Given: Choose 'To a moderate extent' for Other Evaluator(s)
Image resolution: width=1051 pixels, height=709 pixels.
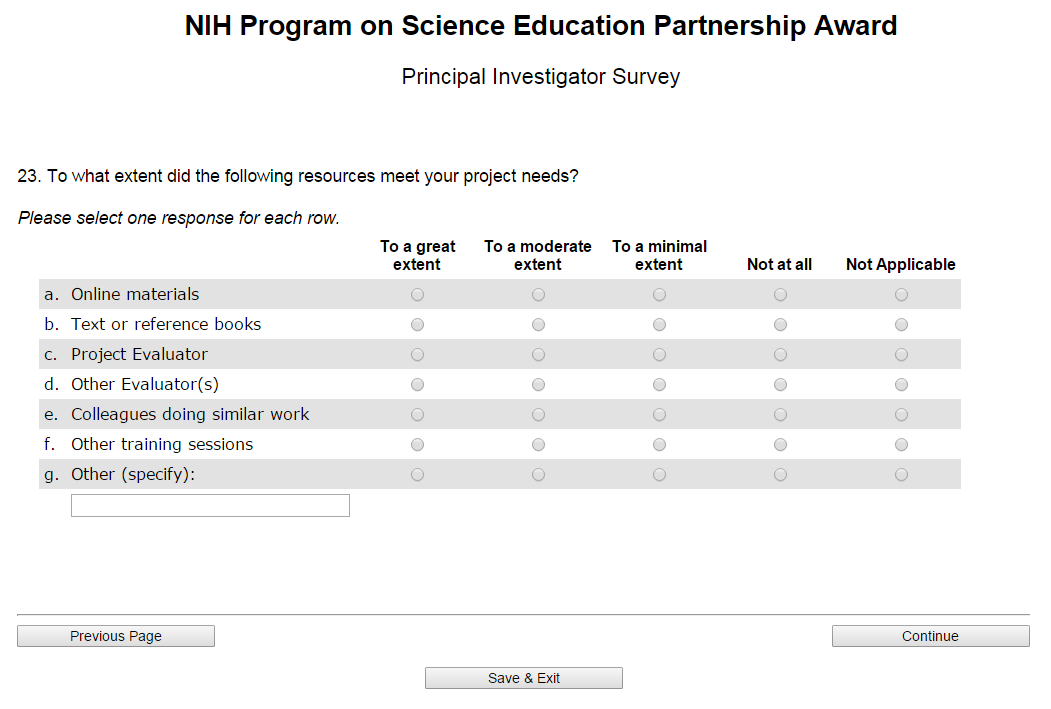Looking at the screenshot, I should coord(538,385).
